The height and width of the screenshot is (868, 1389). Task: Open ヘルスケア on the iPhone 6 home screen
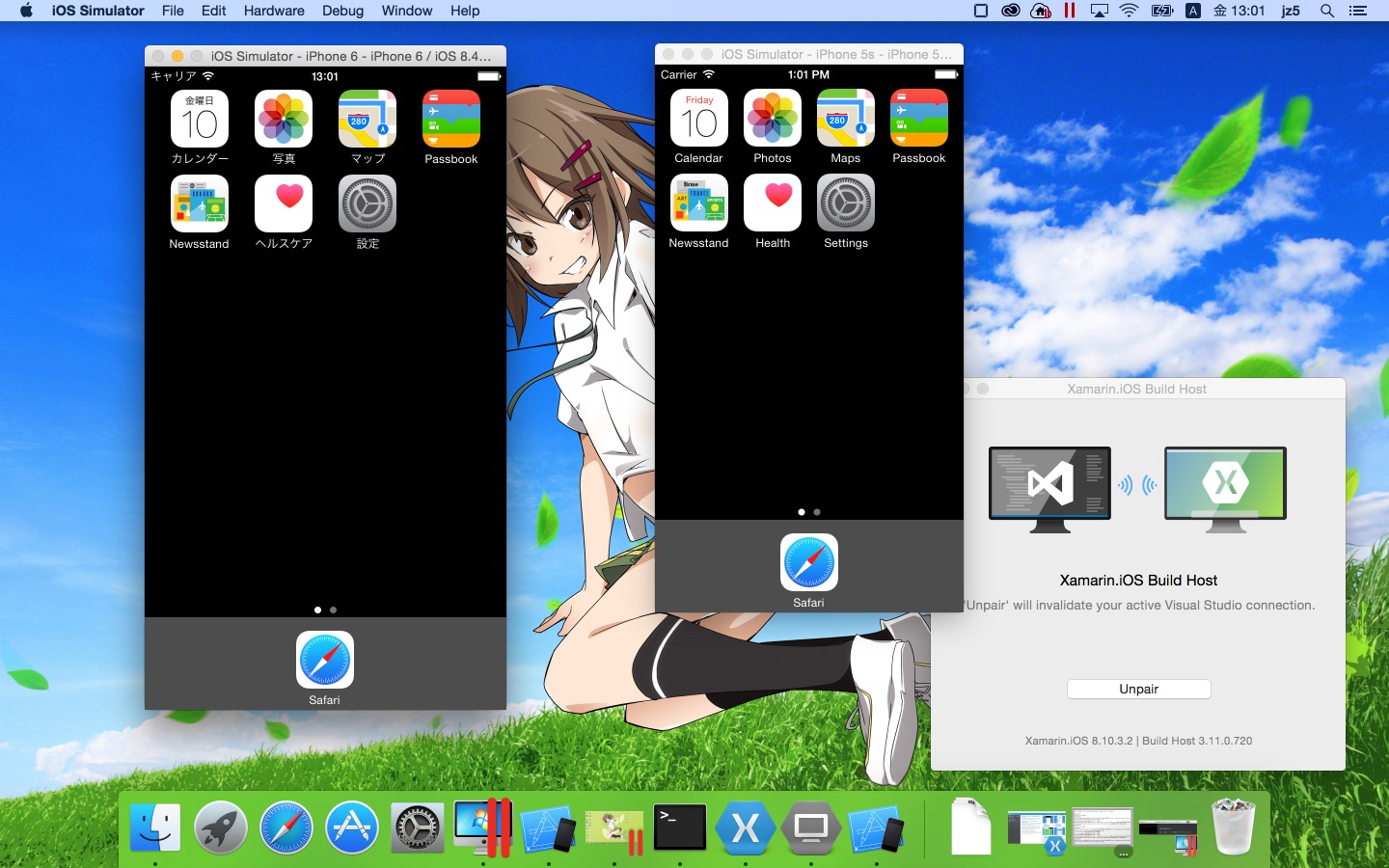(x=283, y=203)
